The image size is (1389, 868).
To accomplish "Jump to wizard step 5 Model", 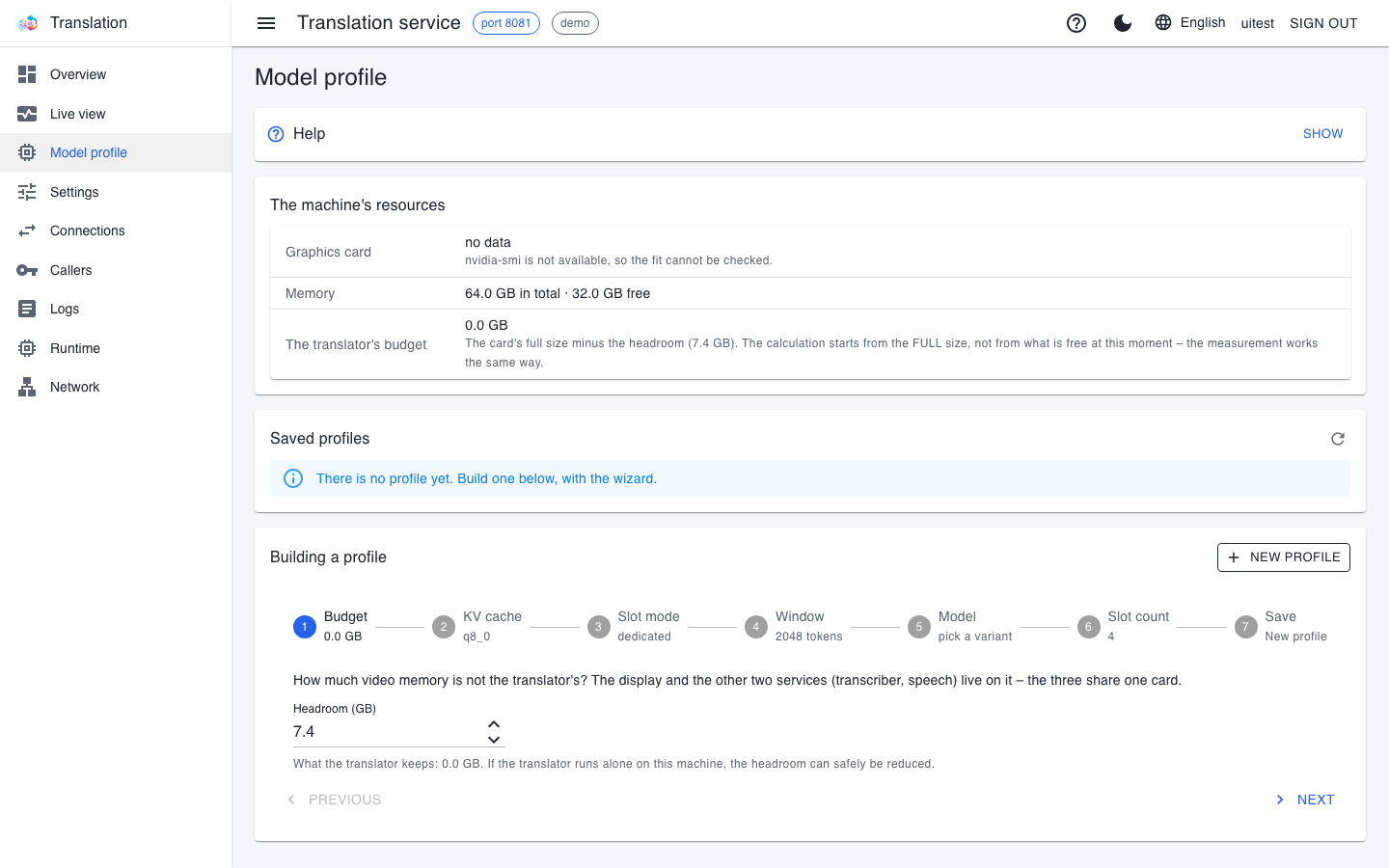I will pos(960,626).
